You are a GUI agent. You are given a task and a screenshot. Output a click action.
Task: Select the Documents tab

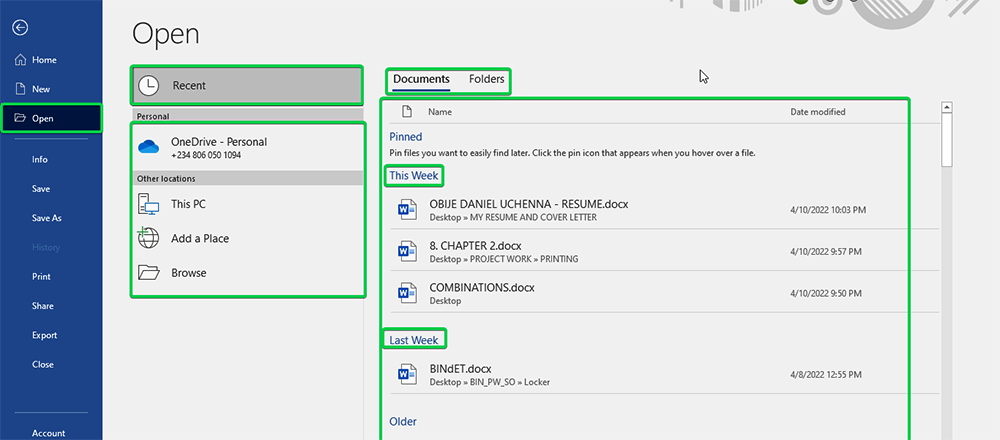[421, 79]
